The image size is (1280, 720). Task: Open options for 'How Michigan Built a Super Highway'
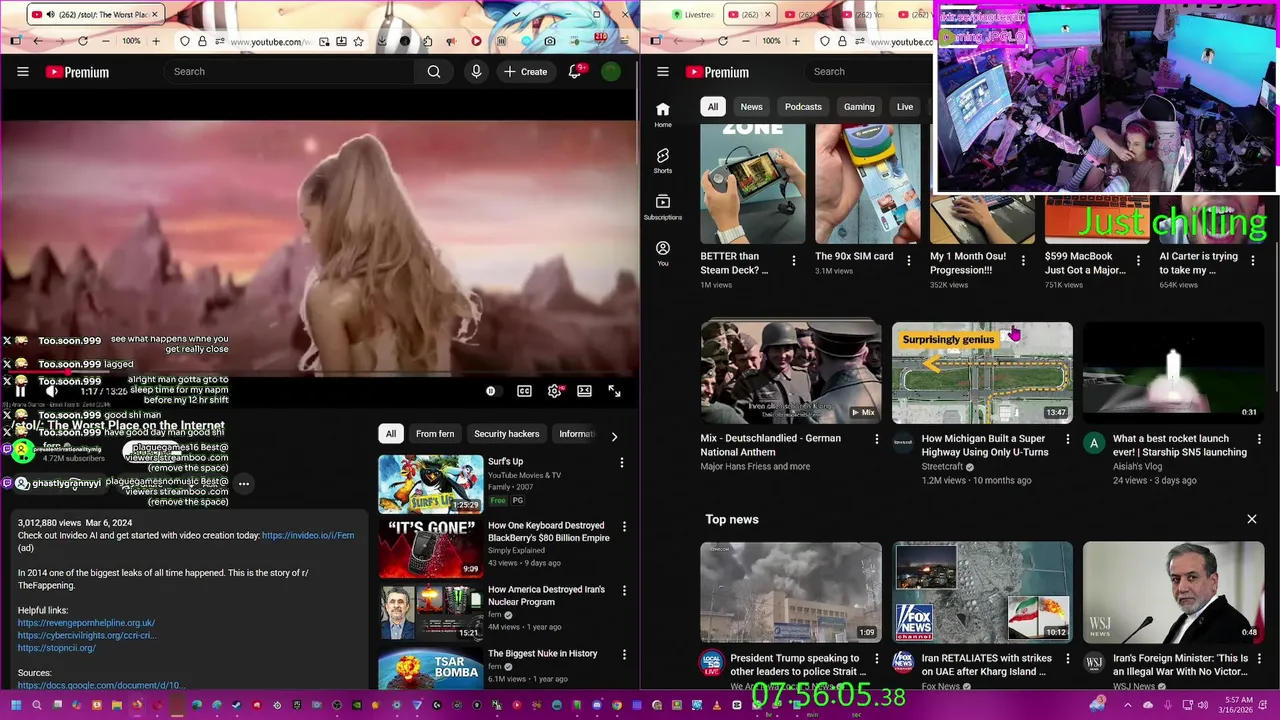1068,439
